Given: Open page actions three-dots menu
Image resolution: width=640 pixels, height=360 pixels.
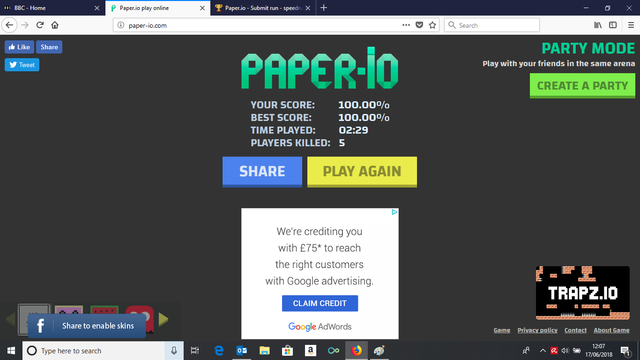Looking at the screenshot, I should tap(406, 25).
